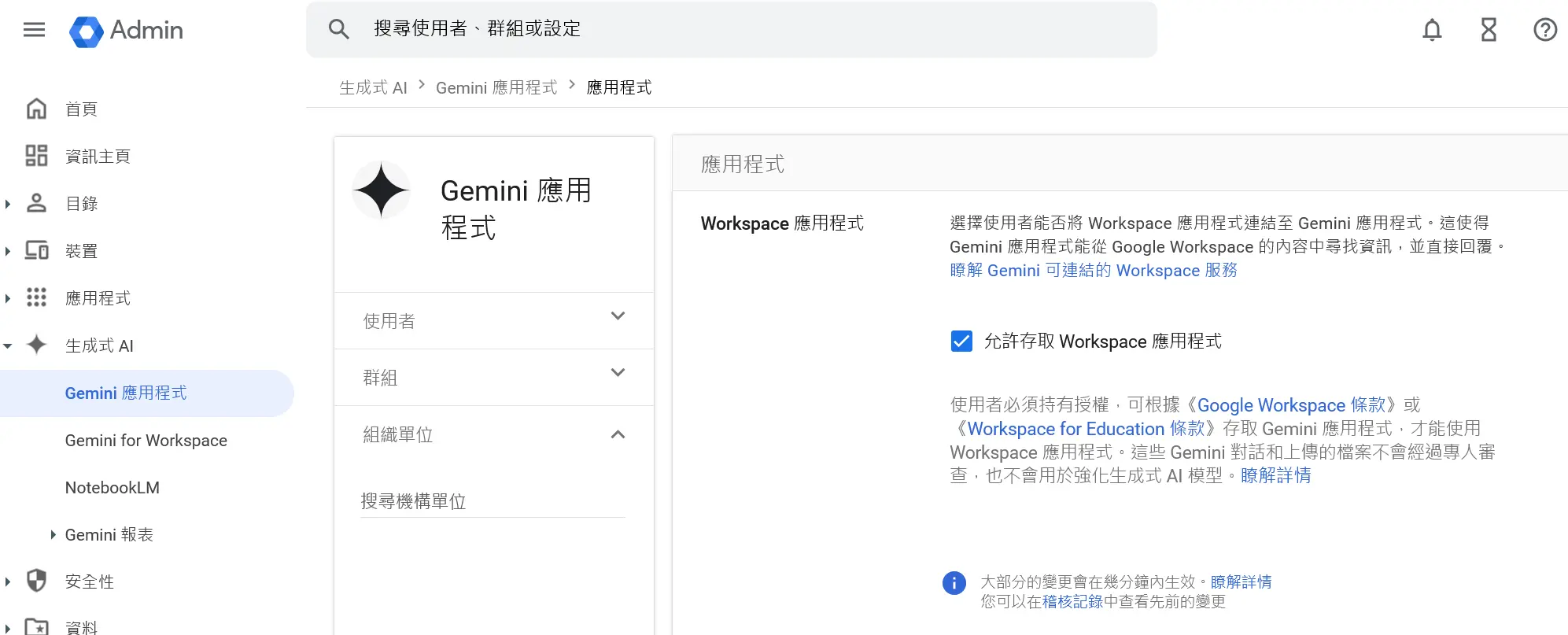Expand the 使用者 section chevron
This screenshot has width=1568, height=635.
coord(618,316)
